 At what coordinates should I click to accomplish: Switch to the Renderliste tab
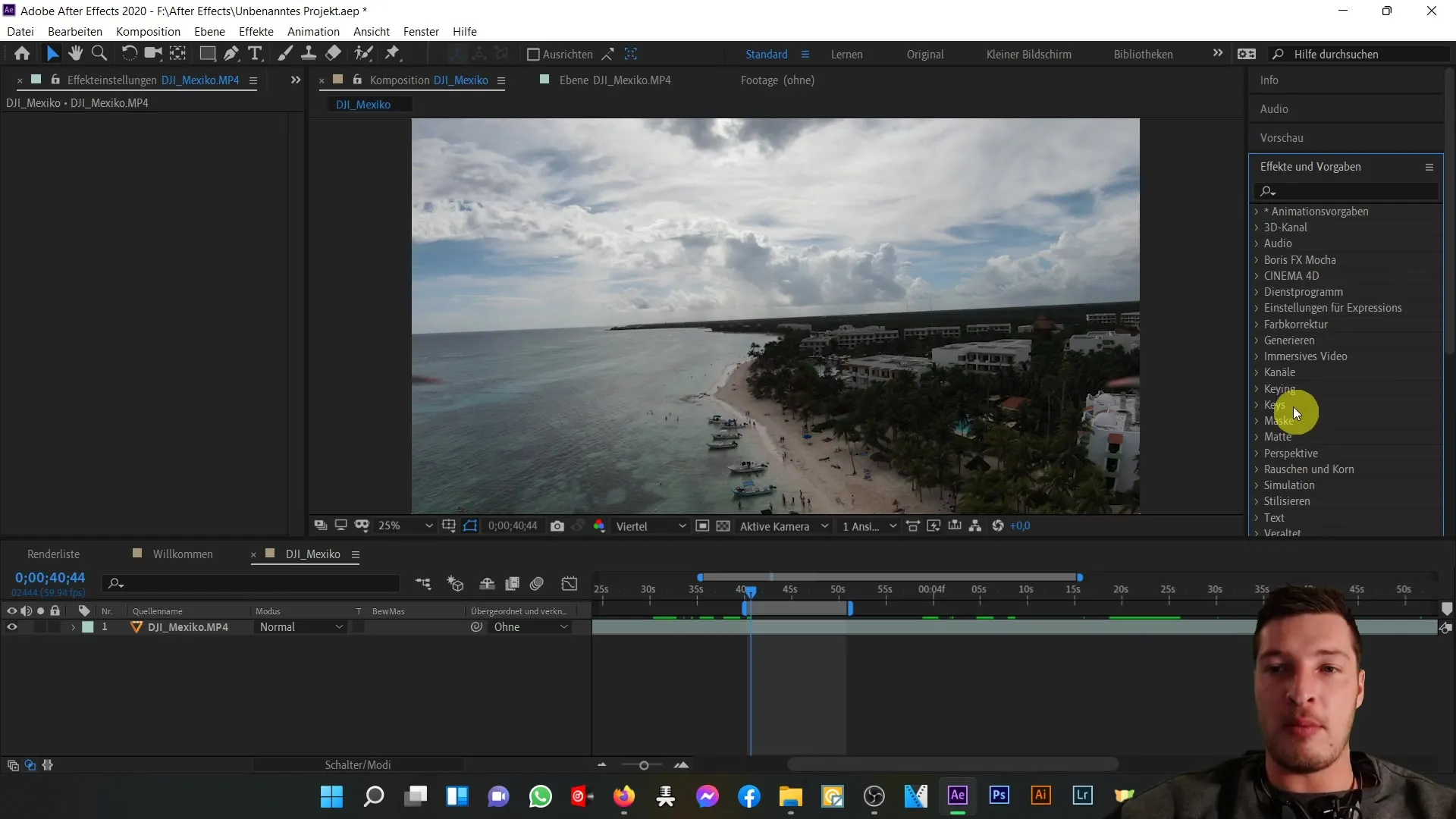[53, 554]
